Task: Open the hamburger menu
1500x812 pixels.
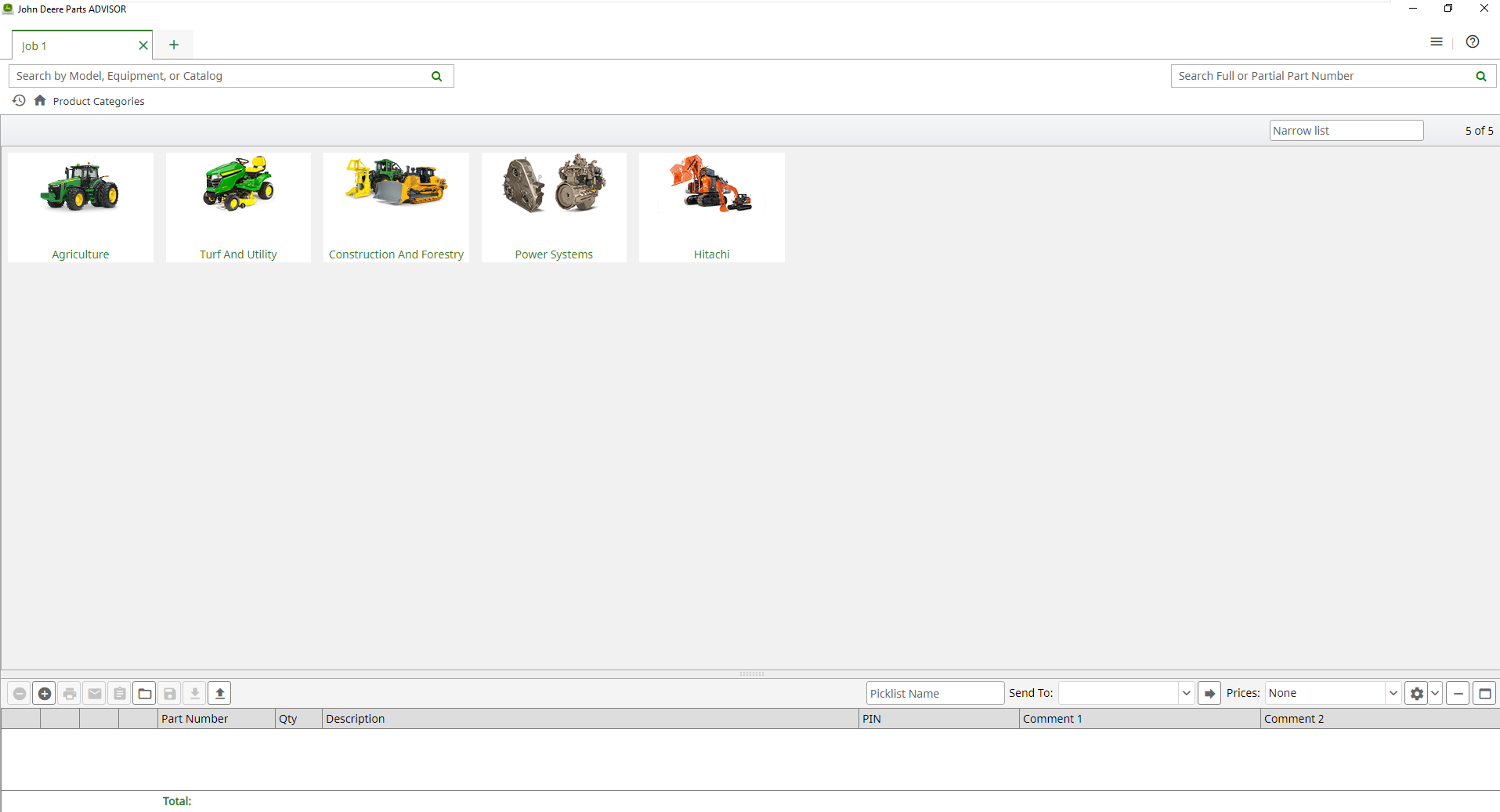Action: click(x=1436, y=42)
